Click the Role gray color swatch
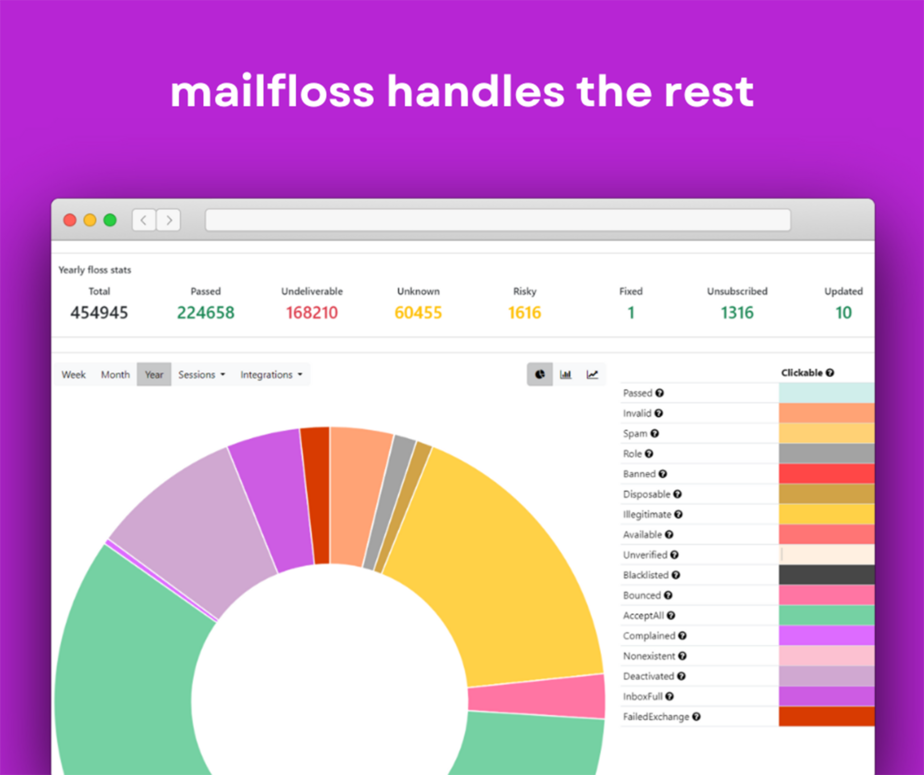The image size is (924, 775). pos(826,454)
